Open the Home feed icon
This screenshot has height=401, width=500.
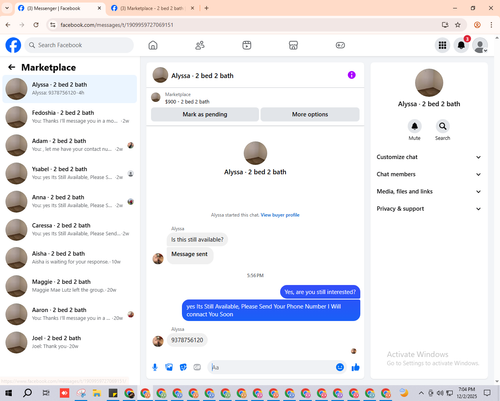click(x=153, y=45)
